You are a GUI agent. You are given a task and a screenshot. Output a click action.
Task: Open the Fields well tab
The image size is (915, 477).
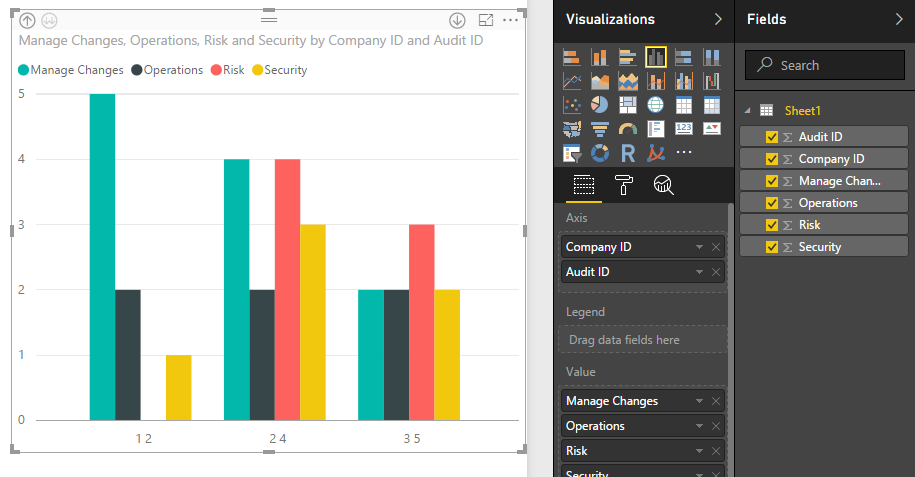584,185
